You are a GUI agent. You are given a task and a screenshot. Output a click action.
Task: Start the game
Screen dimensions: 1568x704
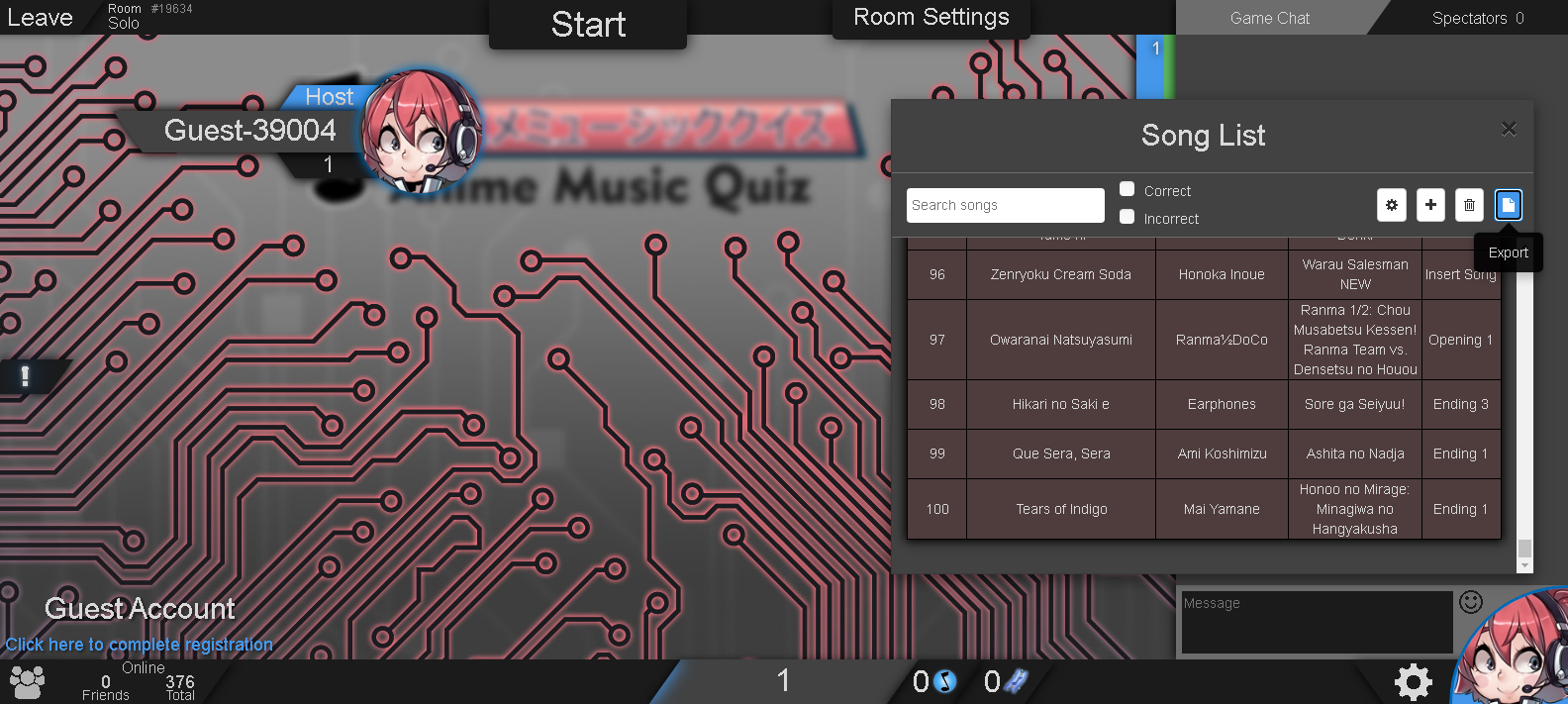588,24
